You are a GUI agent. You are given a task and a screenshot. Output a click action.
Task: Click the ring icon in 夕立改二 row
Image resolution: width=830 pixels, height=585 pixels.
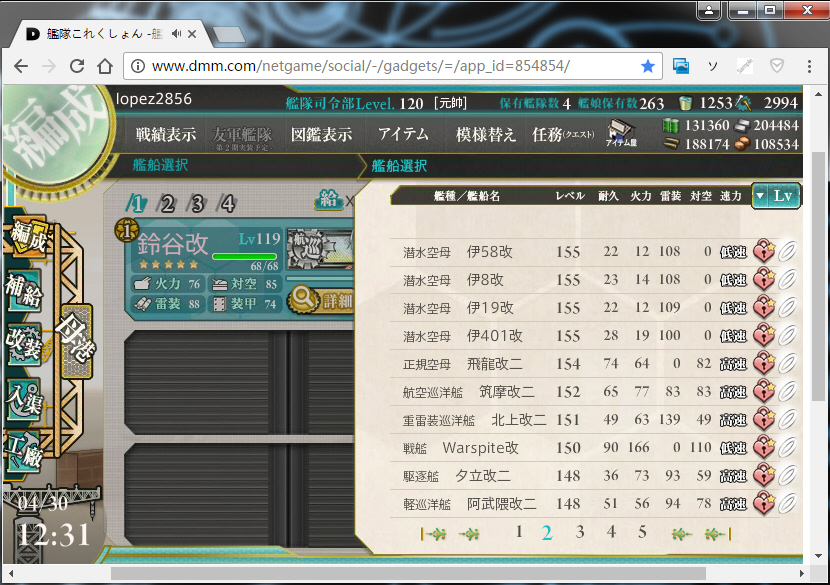(787, 475)
